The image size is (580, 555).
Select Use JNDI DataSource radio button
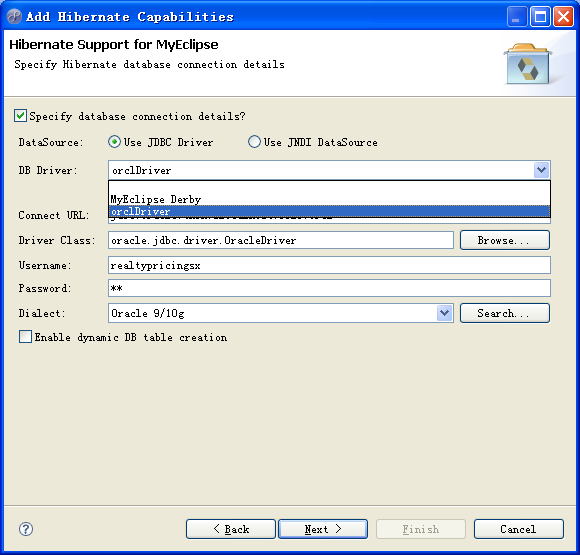pos(254,142)
